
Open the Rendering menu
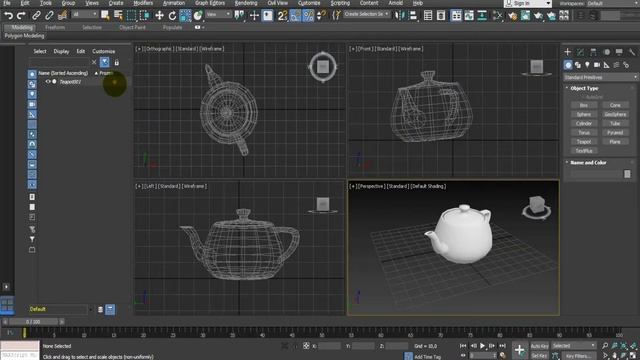click(246, 3)
